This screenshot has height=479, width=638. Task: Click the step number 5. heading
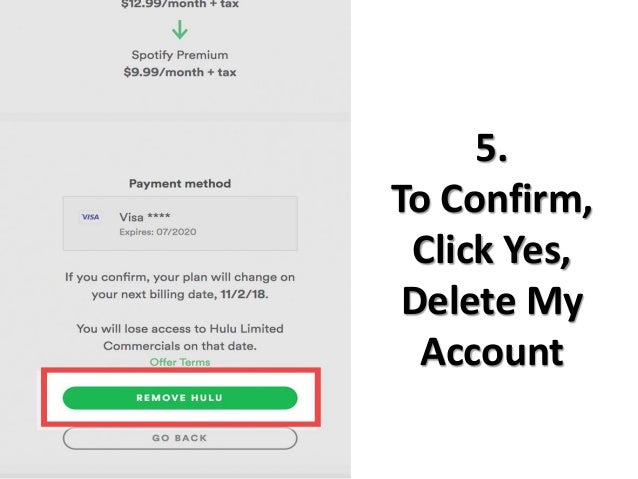click(x=492, y=148)
